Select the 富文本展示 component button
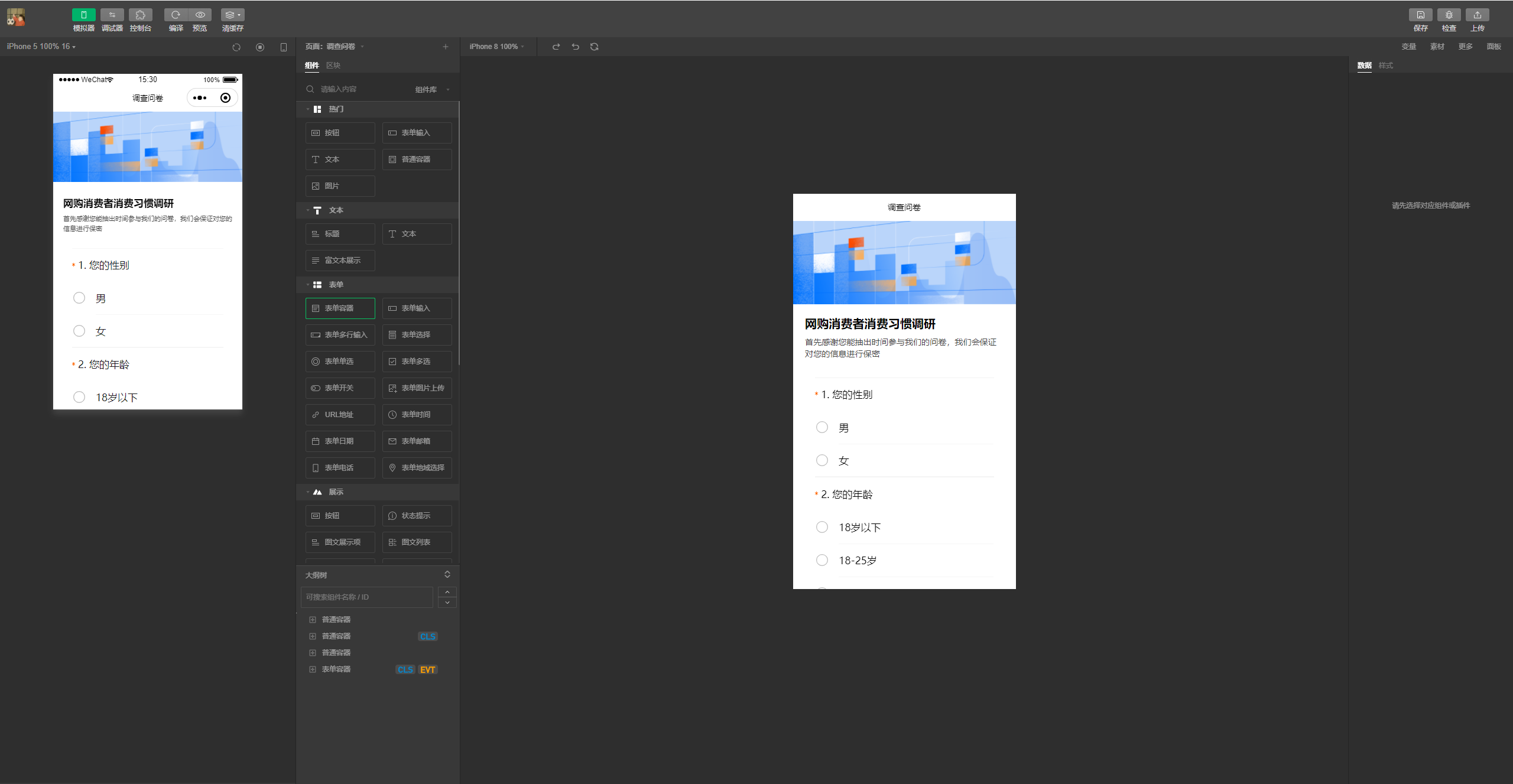The height and width of the screenshot is (784, 1513). 340,261
